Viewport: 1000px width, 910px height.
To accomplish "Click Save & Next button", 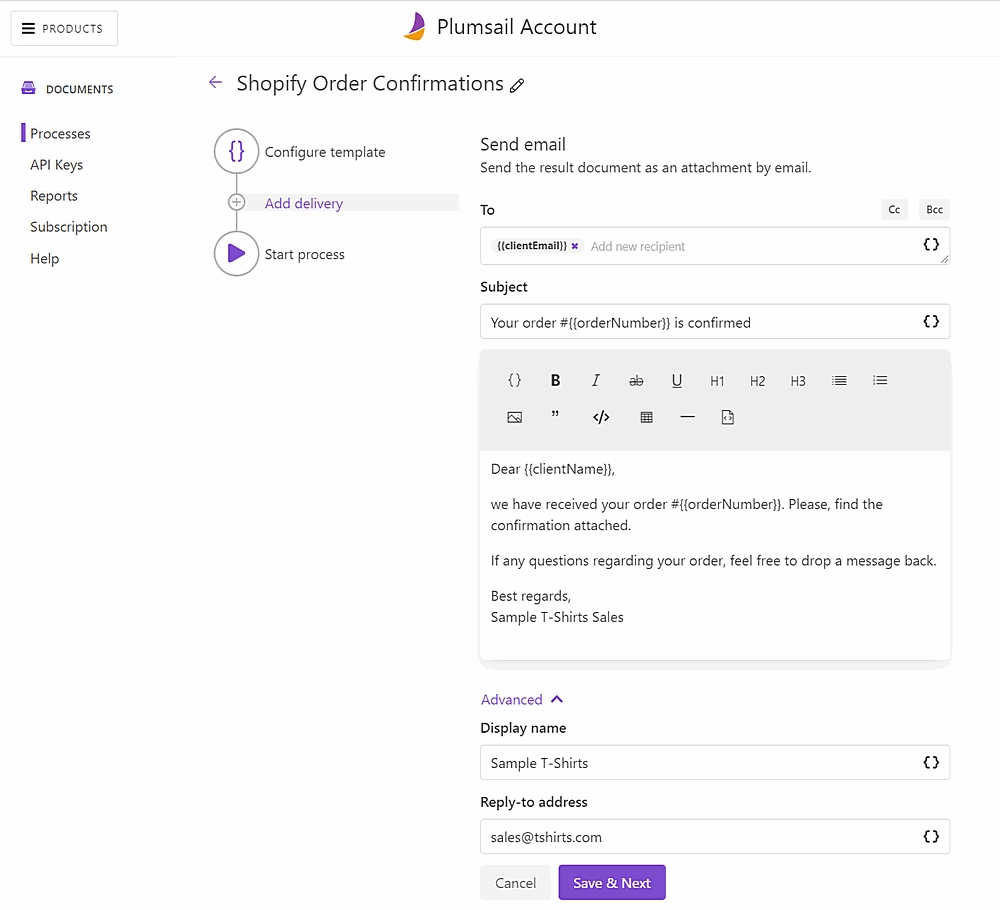I will 612,883.
